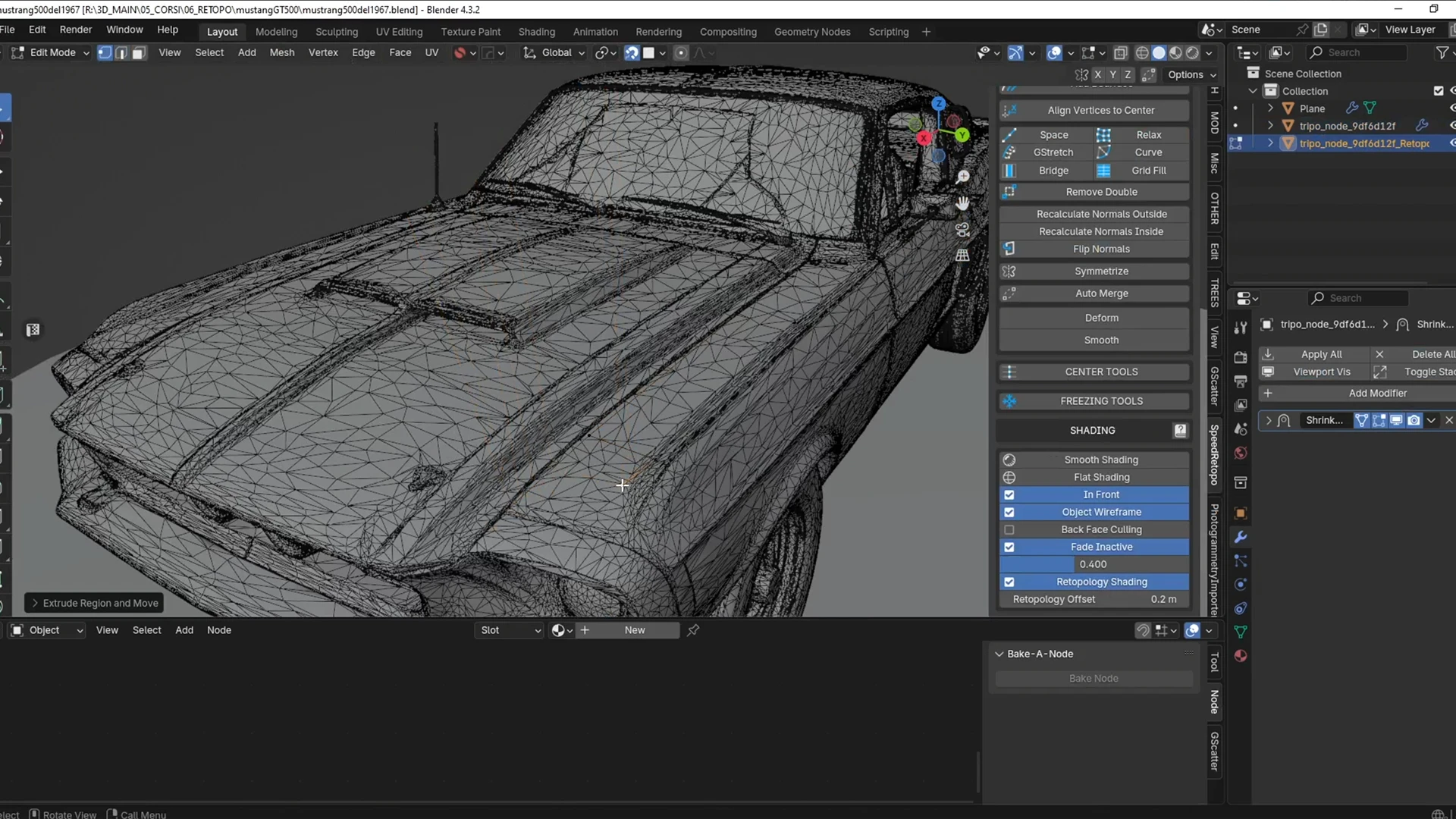Click the Remove Double button
1456x819 pixels.
[1094, 193]
